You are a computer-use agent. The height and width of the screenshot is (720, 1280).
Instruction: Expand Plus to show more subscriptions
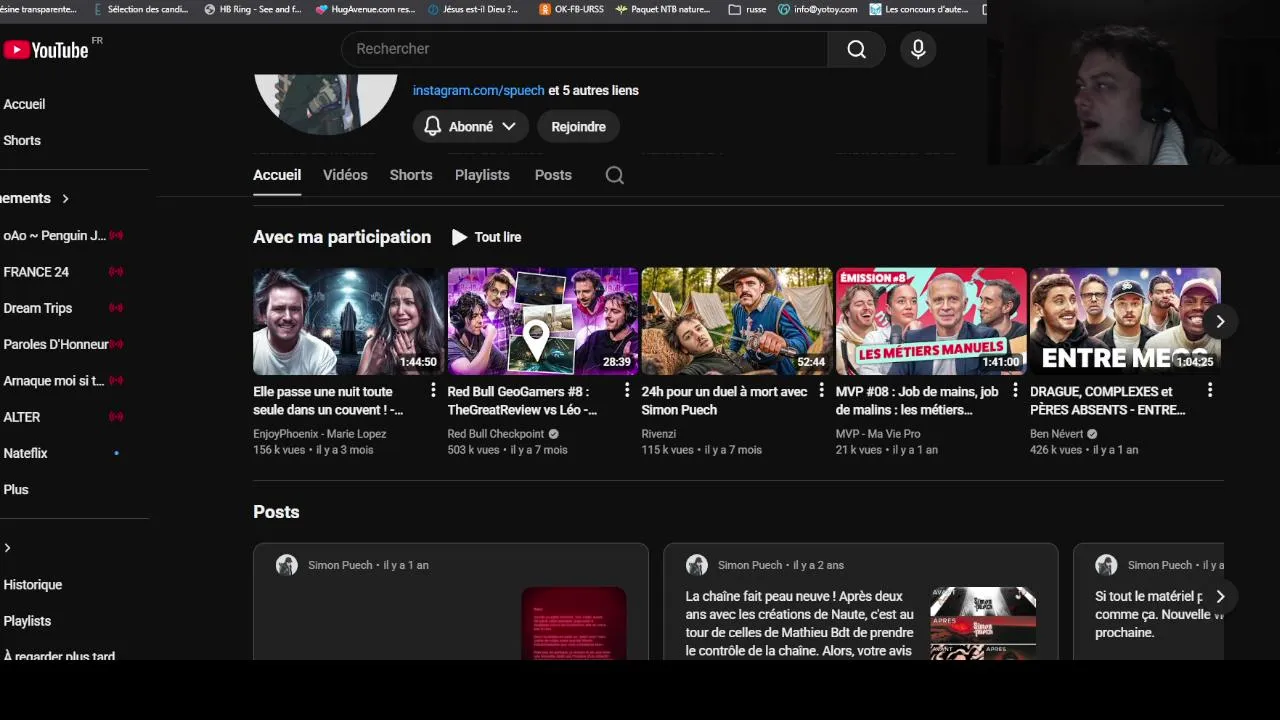[x=16, y=490]
